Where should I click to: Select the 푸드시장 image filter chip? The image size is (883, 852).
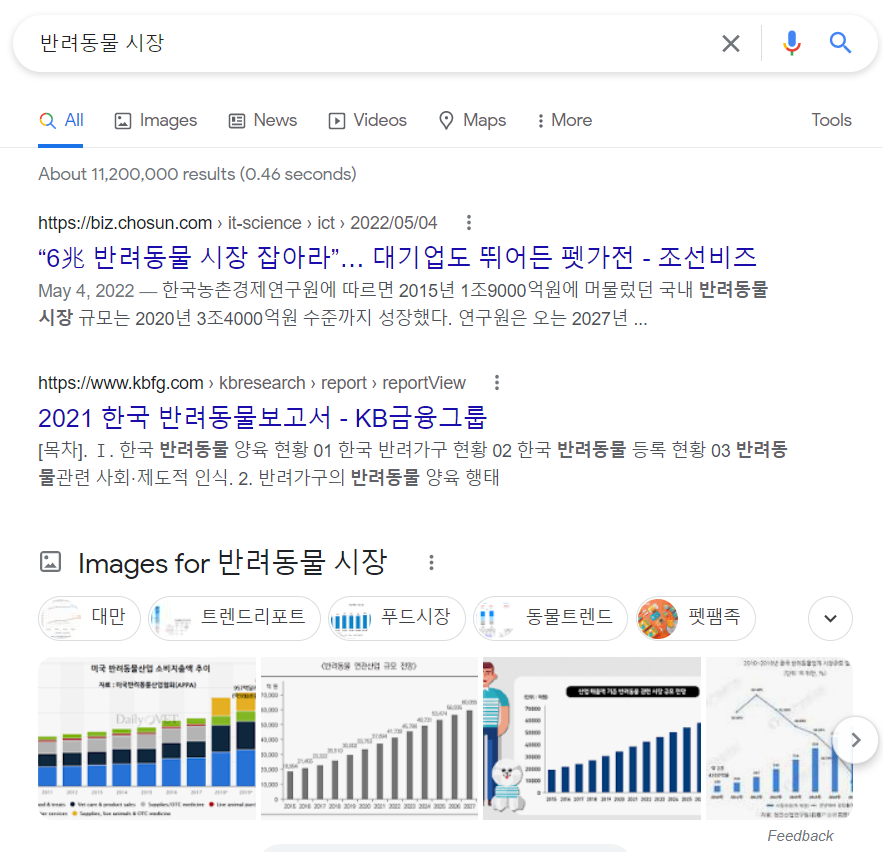point(396,618)
